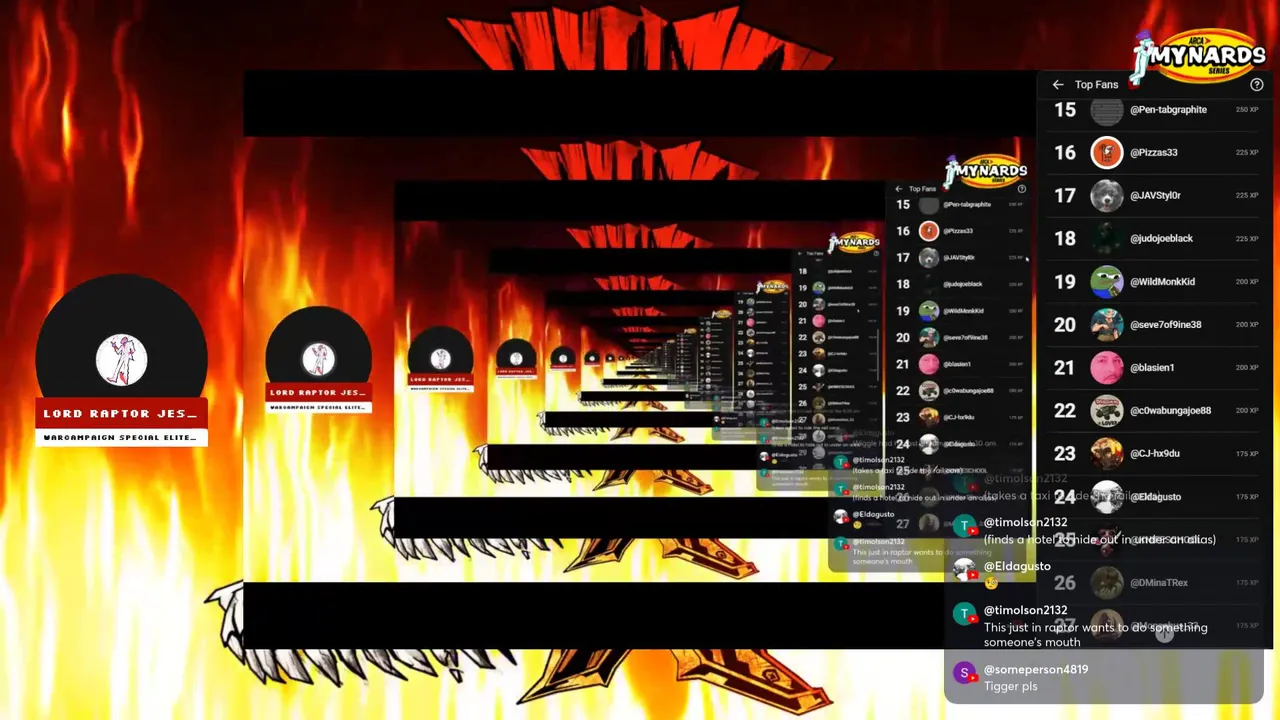Click the ARCA Mynards Series logo
Viewport: 1280px width, 720px height.
coord(1200,57)
